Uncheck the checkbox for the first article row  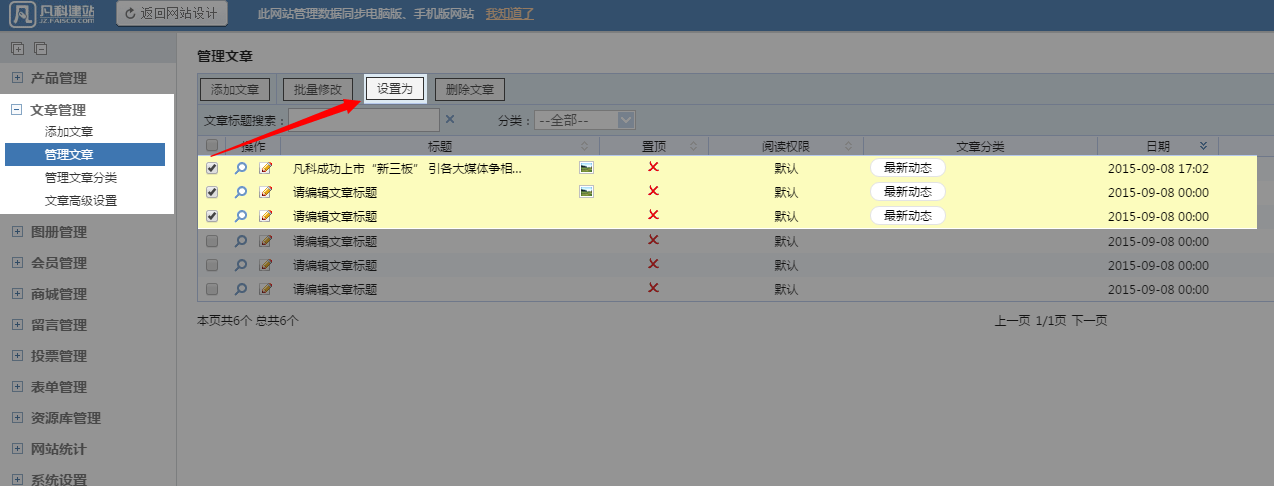(211, 168)
